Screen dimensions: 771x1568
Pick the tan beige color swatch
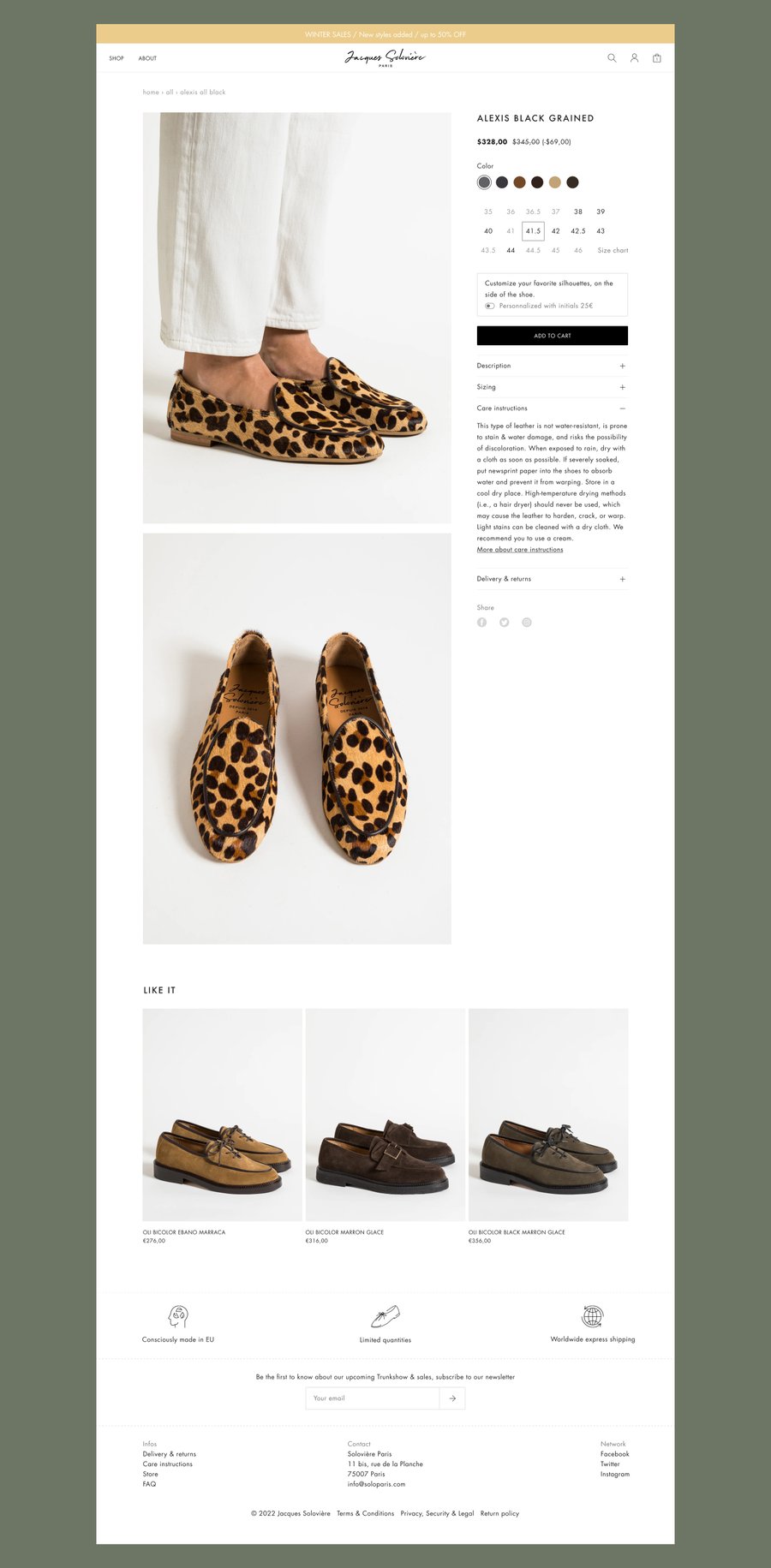tap(555, 182)
